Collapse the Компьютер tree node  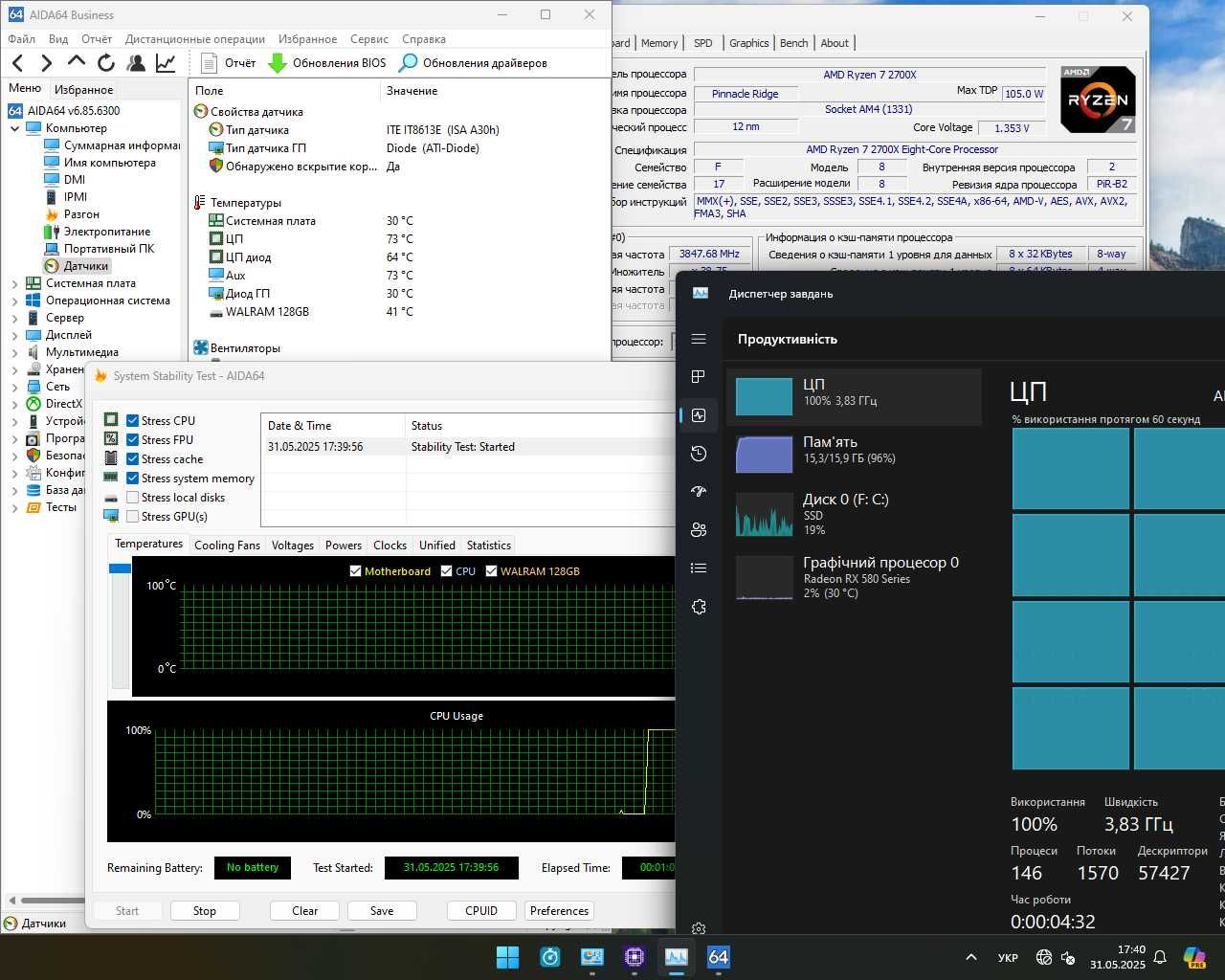point(14,128)
